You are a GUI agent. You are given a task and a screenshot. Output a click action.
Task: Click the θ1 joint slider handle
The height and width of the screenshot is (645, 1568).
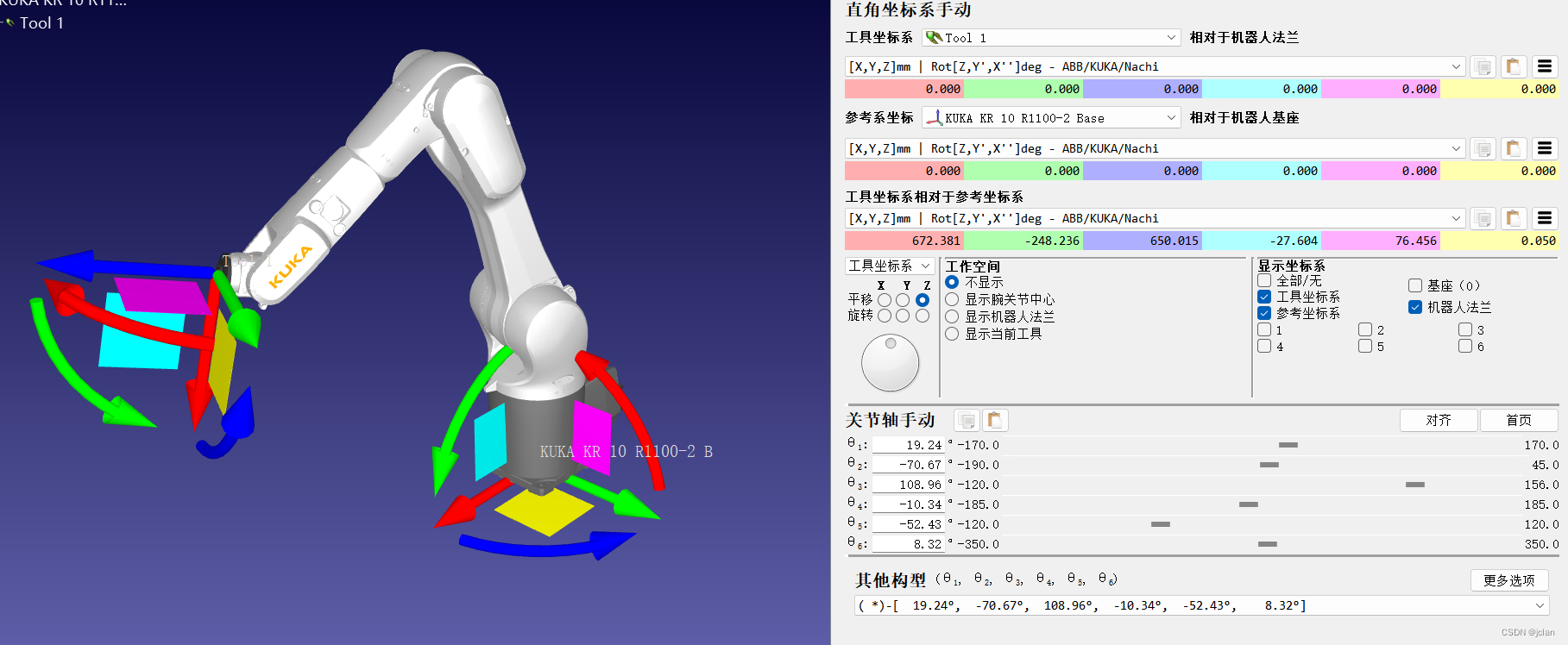[x=1288, y=445]
